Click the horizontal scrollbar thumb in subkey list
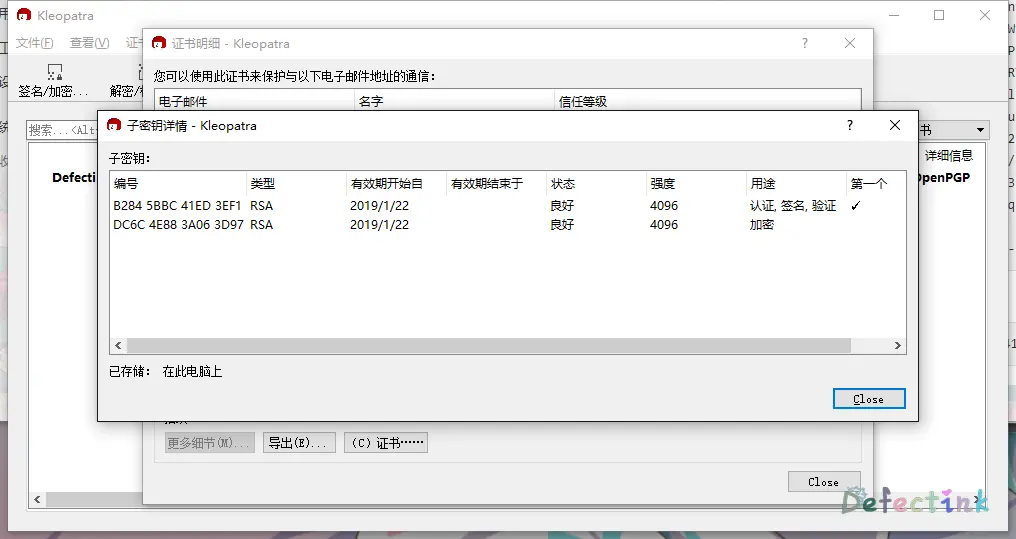 pyautogui.click(x=489, y=345)
